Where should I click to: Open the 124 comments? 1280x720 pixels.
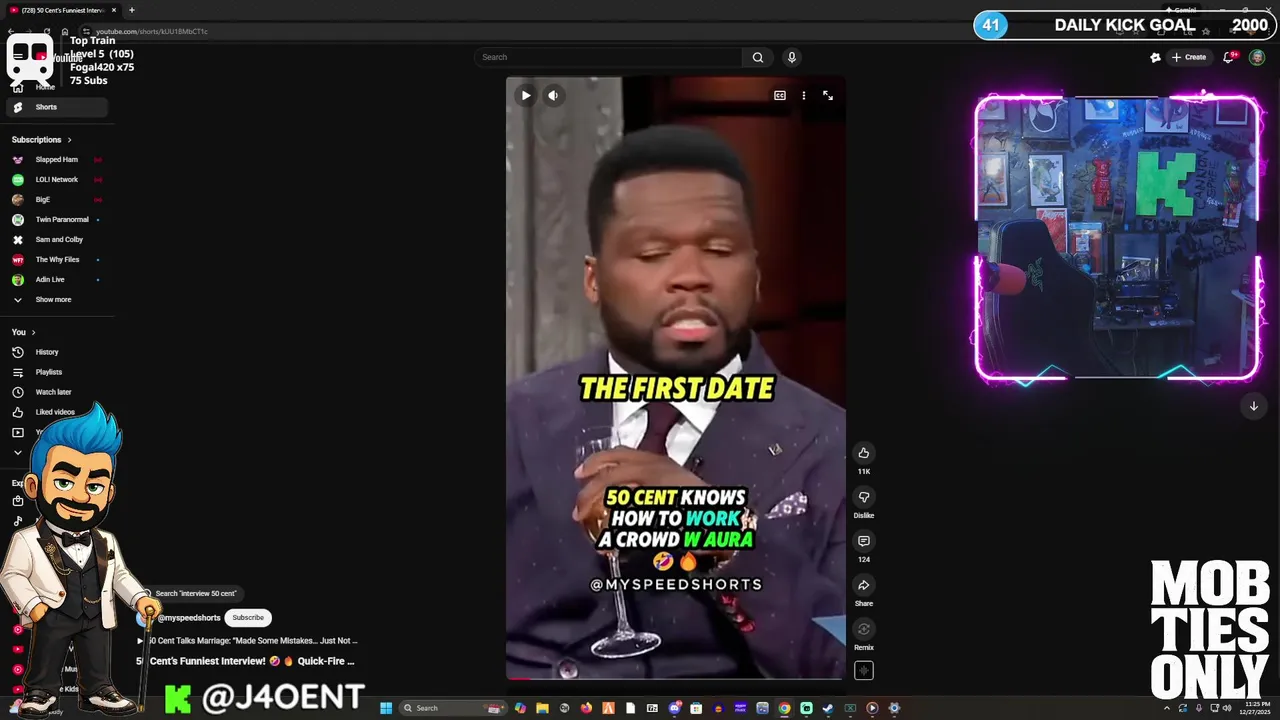coord(864,541)
